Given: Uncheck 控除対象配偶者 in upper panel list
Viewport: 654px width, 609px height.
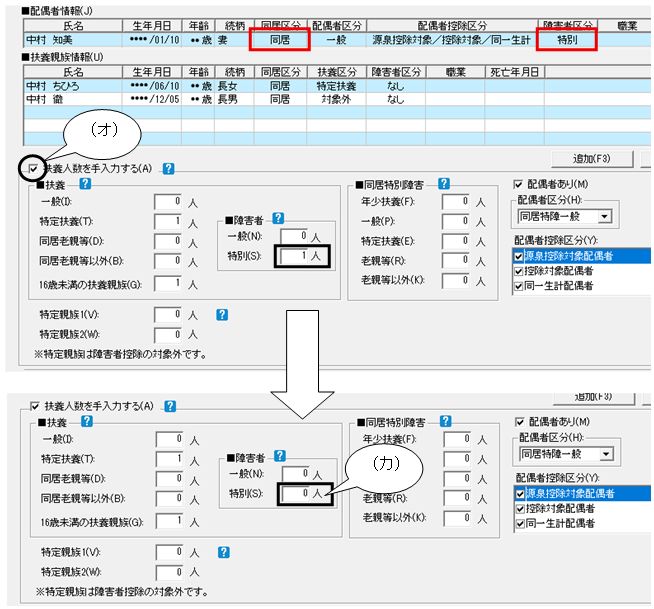Looking at the screenshot, I should coord(518,271).
